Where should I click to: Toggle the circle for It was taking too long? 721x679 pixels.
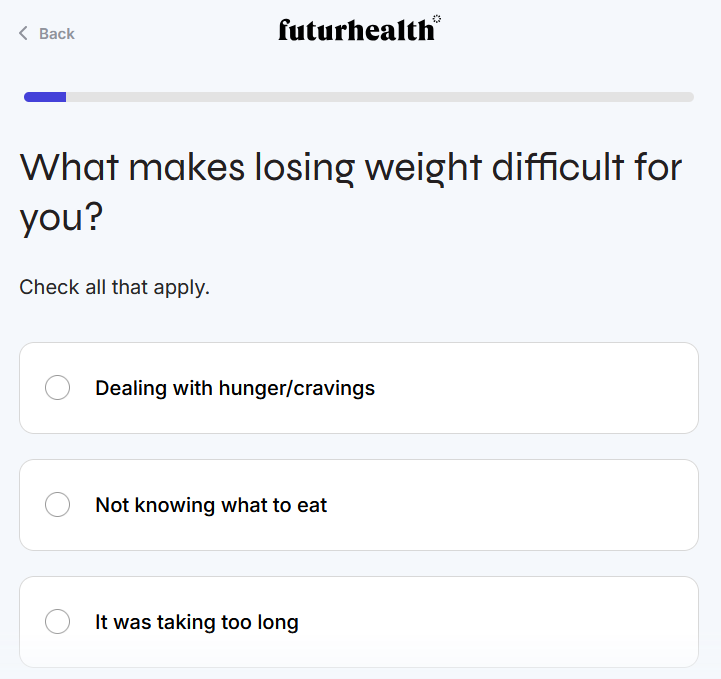(x=58, y=622)
